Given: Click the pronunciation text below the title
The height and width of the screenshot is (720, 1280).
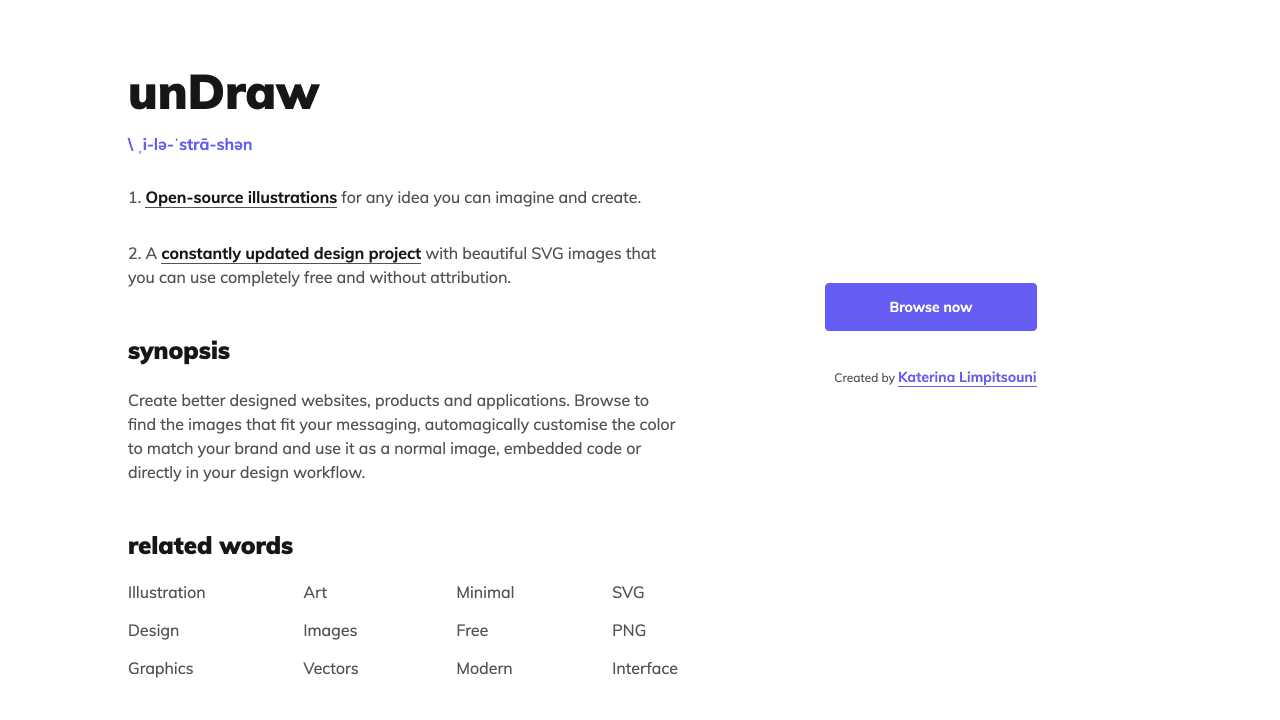Looking at the screenshot, I should click(x=190, y=144).
